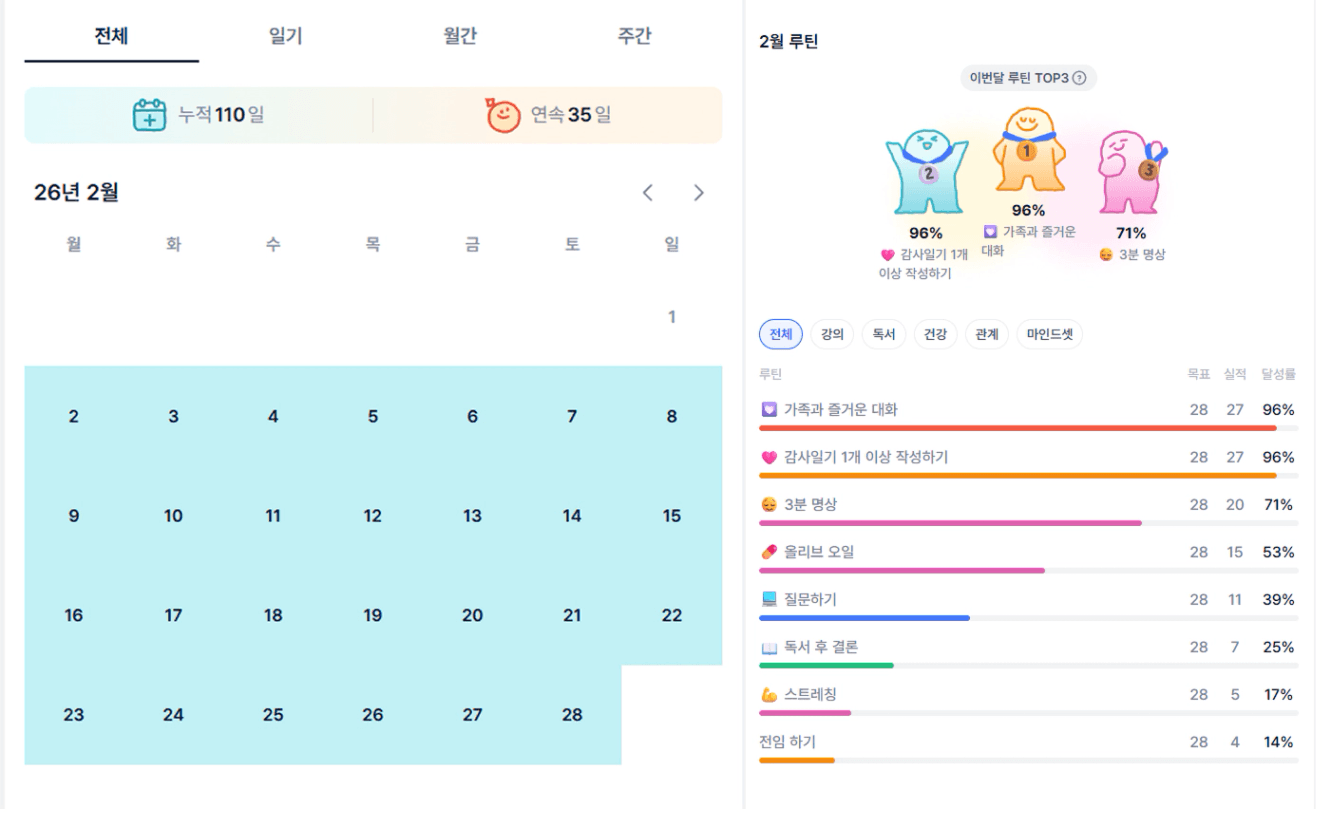Viewport: 1331px width, 827px height.
Task: Click the first place orange mascot
Action: (x=1028, y=152)
